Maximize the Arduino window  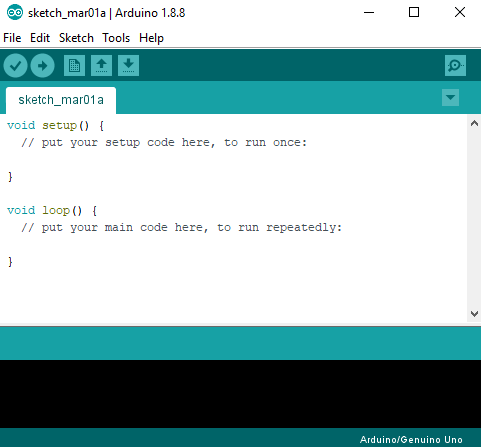click(414, 13)
